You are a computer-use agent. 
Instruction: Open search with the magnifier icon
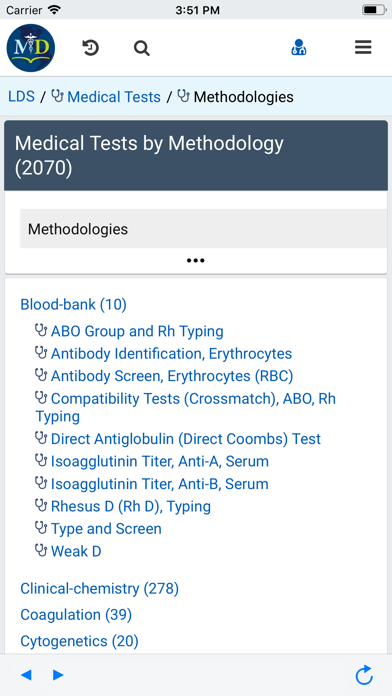click(142, 48)
